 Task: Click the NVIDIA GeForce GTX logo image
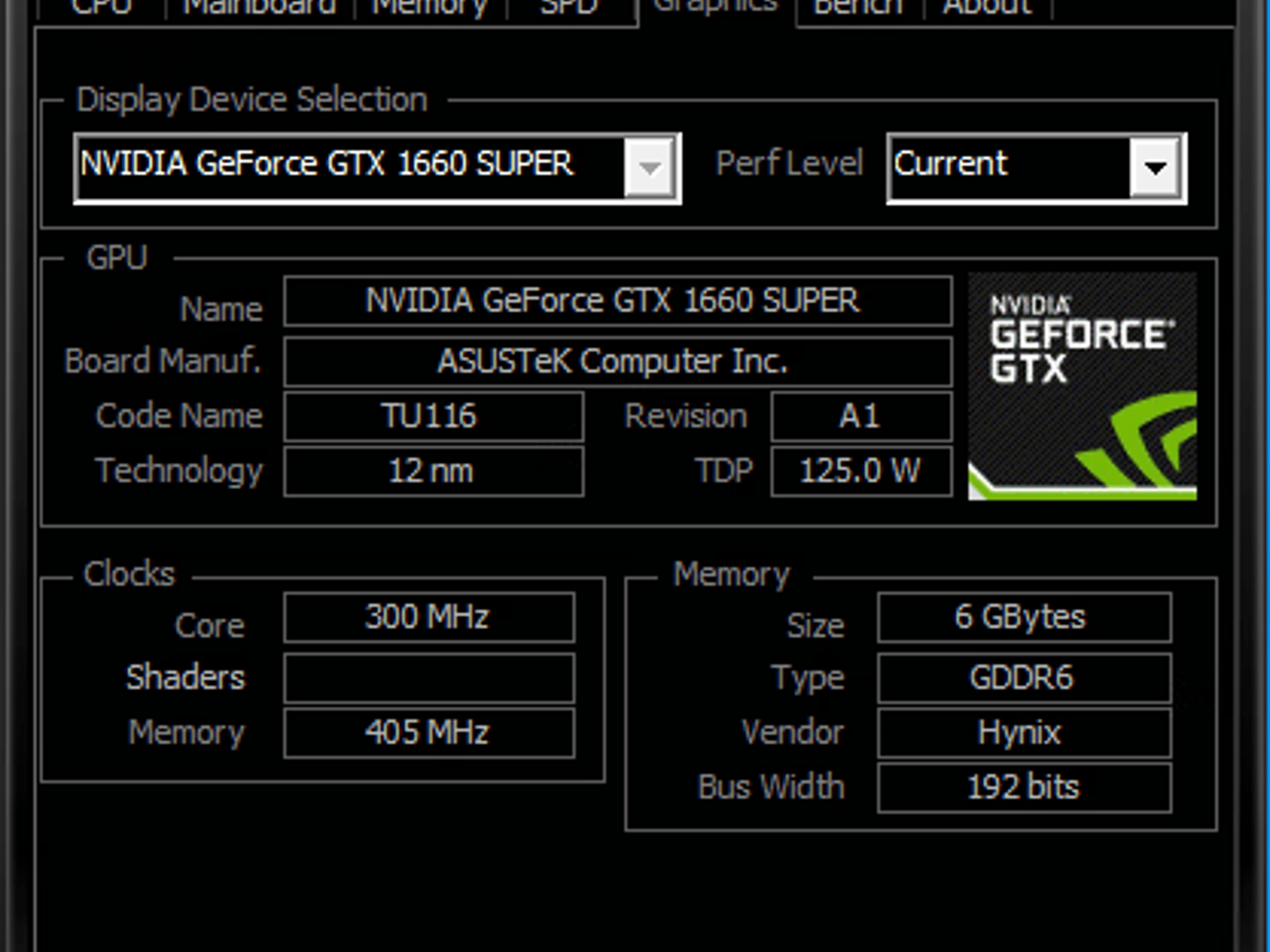(x=1083, y=386)
